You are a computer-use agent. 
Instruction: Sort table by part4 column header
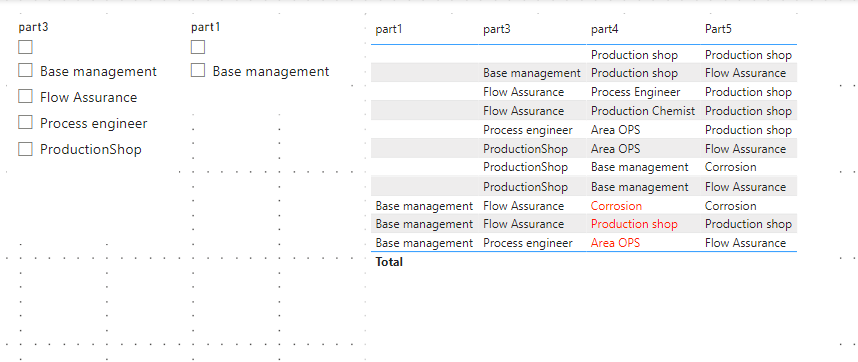(x=605, y=30)
